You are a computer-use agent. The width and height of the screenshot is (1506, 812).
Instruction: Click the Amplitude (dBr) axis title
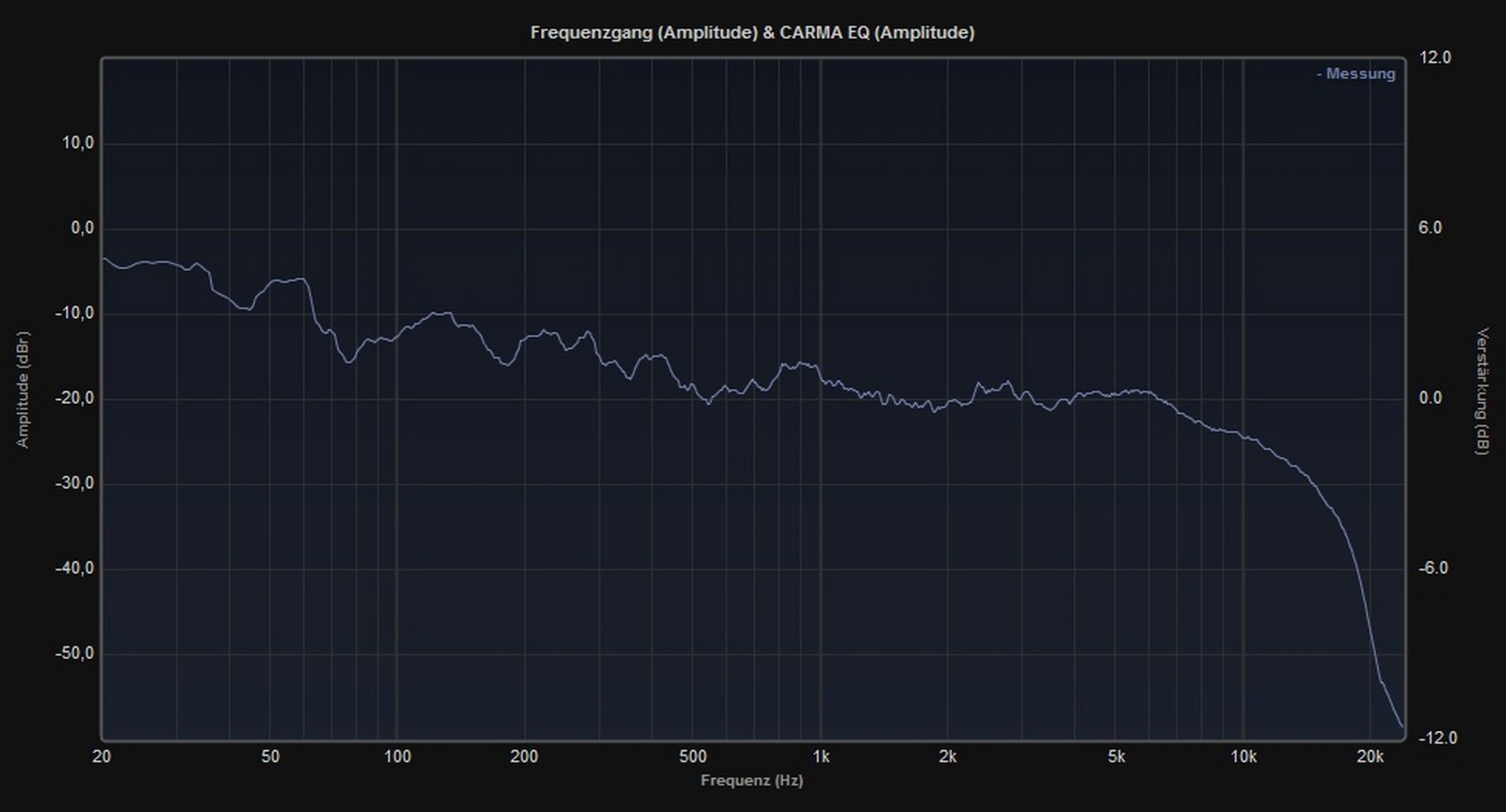coord(23,390)
